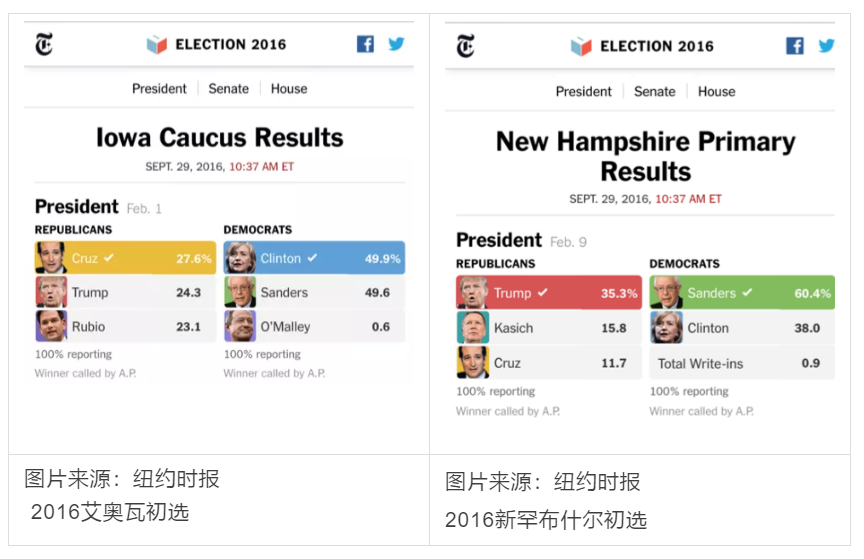Click Trump photo in New Hampshire Republicans
864x559 pixels.
[472, 293]
